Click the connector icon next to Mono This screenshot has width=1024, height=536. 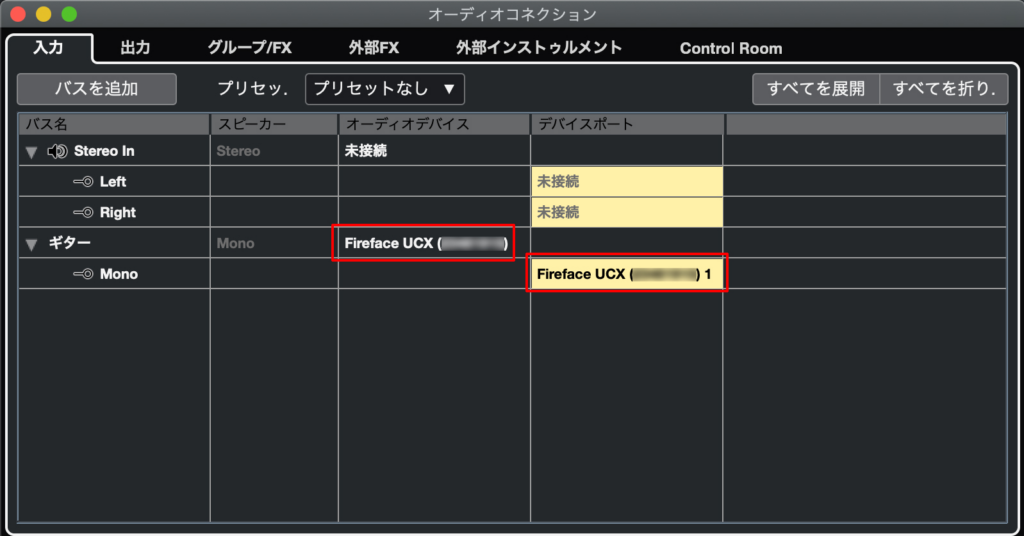point(83,274)
